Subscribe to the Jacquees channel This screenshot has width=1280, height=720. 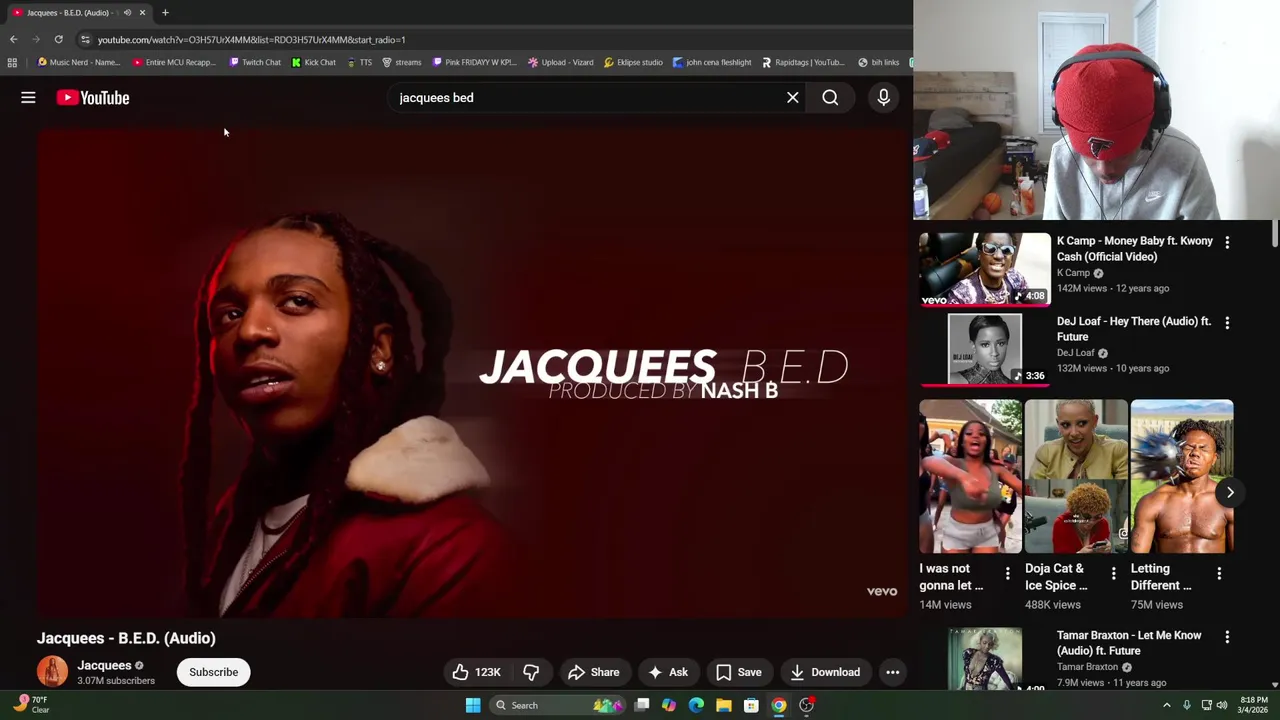(x=214, y=672)
